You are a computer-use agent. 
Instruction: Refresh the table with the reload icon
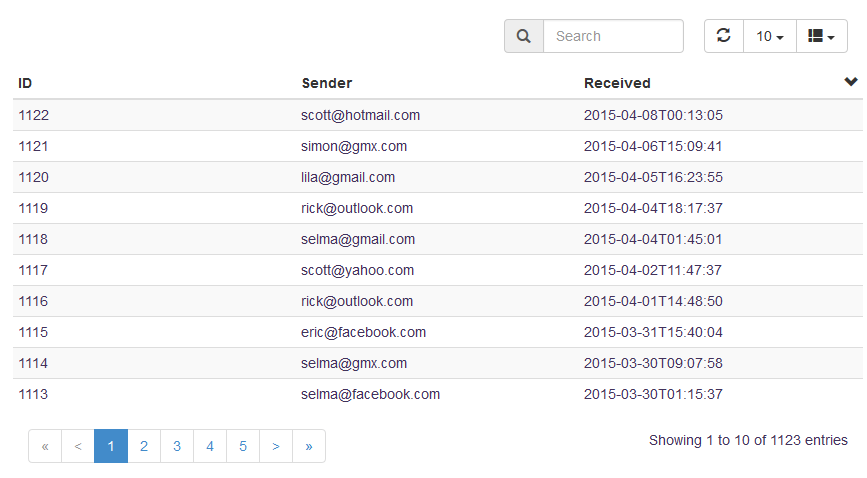coord(724,36)
